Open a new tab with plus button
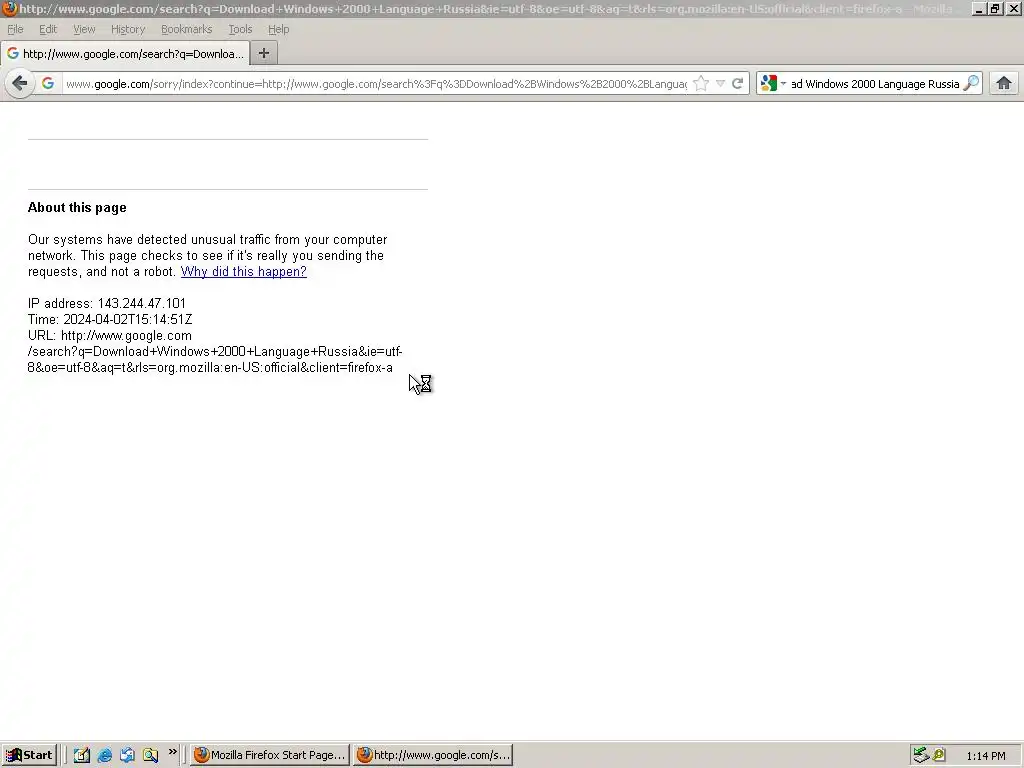The width and height of the screenshot is (1024, 768). tap(264, 54)
